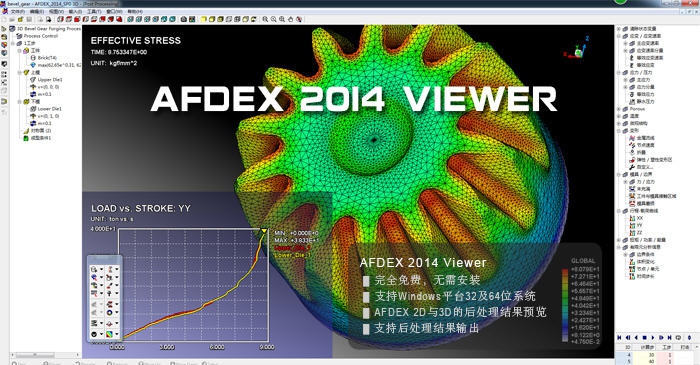Viewport: 700px width, 365px height.
Task: Jump to last step playback button
Action: [x=670, y=338]
